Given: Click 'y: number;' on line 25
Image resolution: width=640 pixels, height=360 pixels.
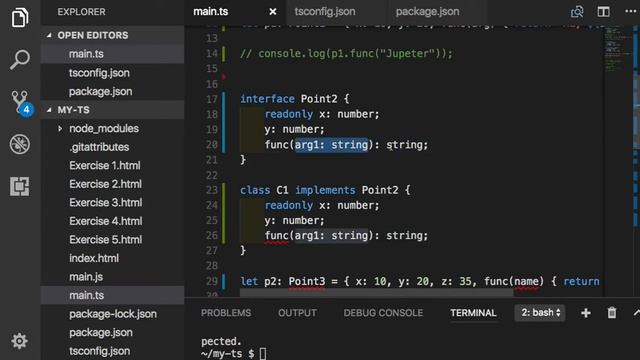Looking at the screenshot, I should tap(294, 220).
